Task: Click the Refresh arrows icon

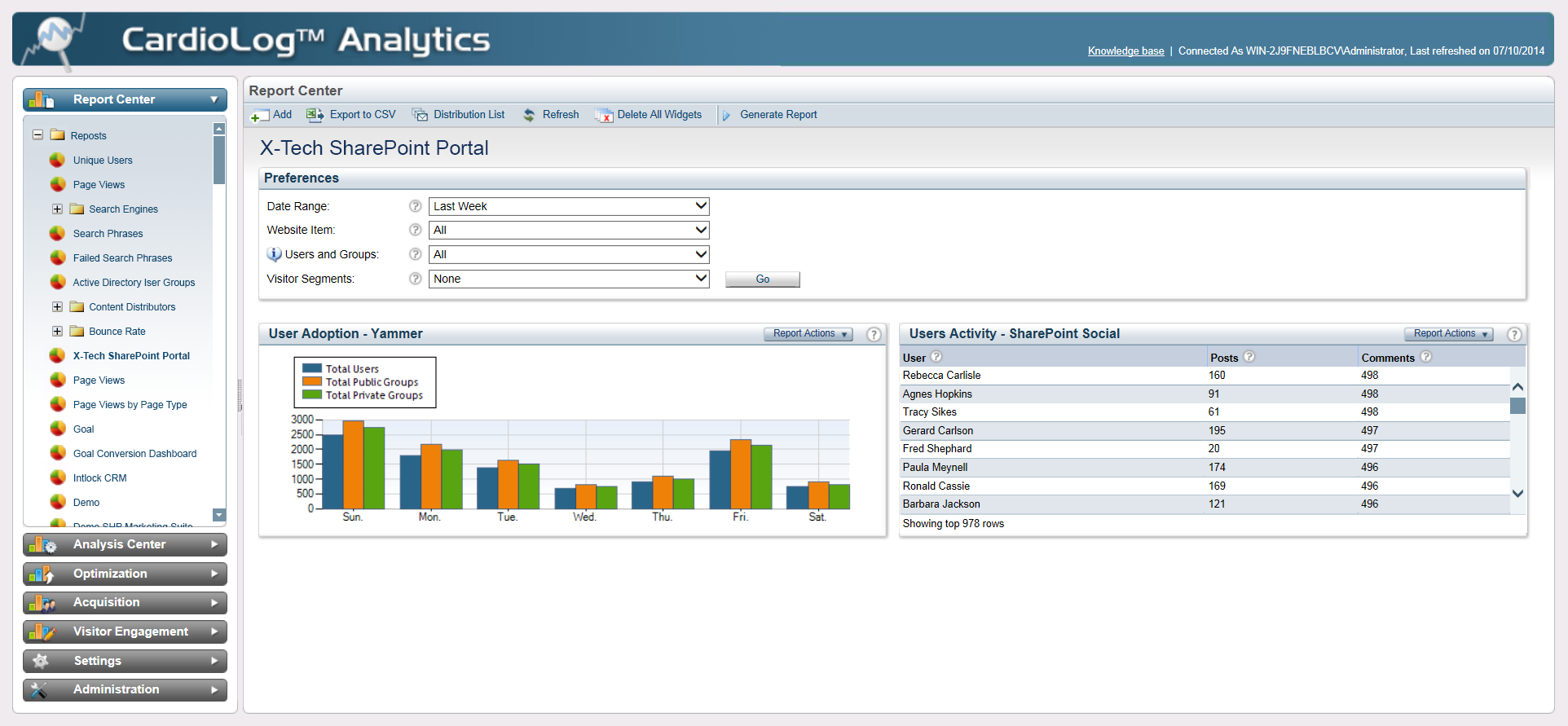Action: (529, 115)
